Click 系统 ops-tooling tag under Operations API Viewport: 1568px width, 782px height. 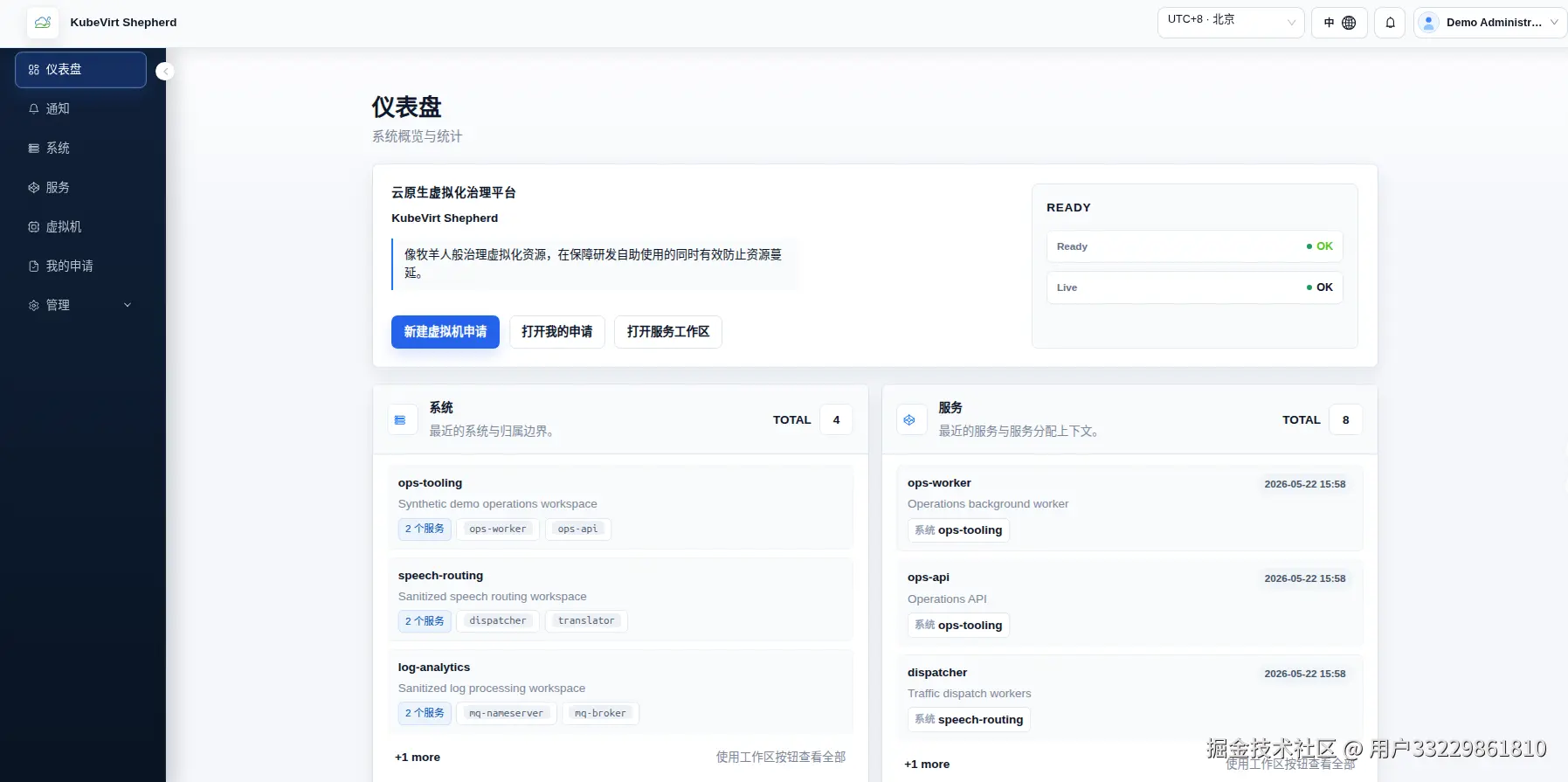[958, 626]
